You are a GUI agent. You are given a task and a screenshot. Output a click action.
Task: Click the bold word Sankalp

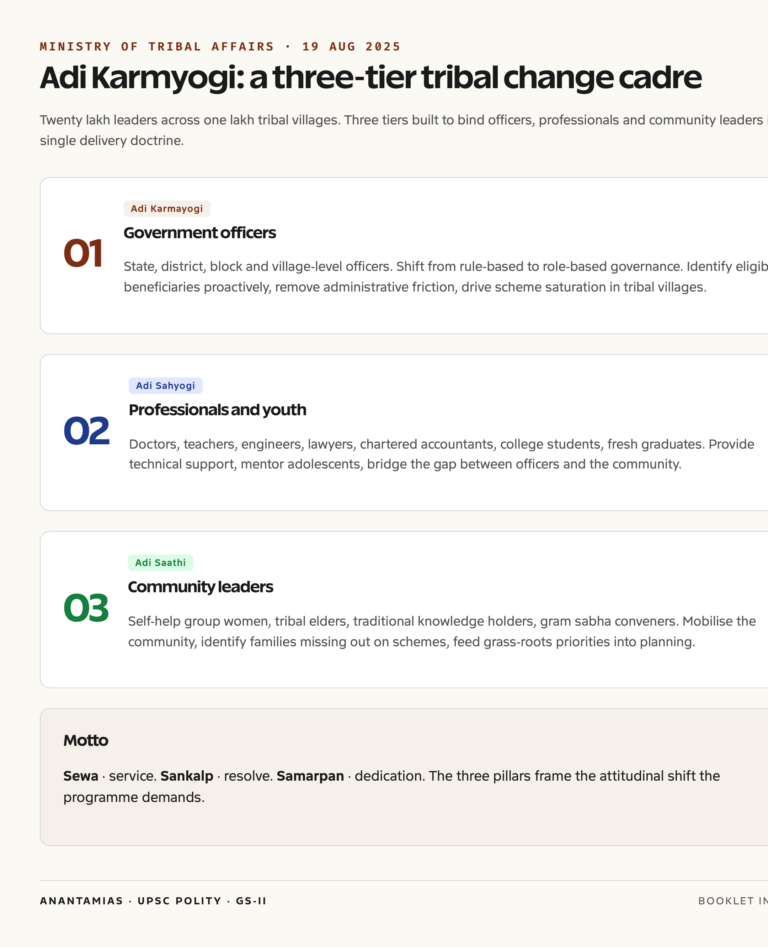187,775
